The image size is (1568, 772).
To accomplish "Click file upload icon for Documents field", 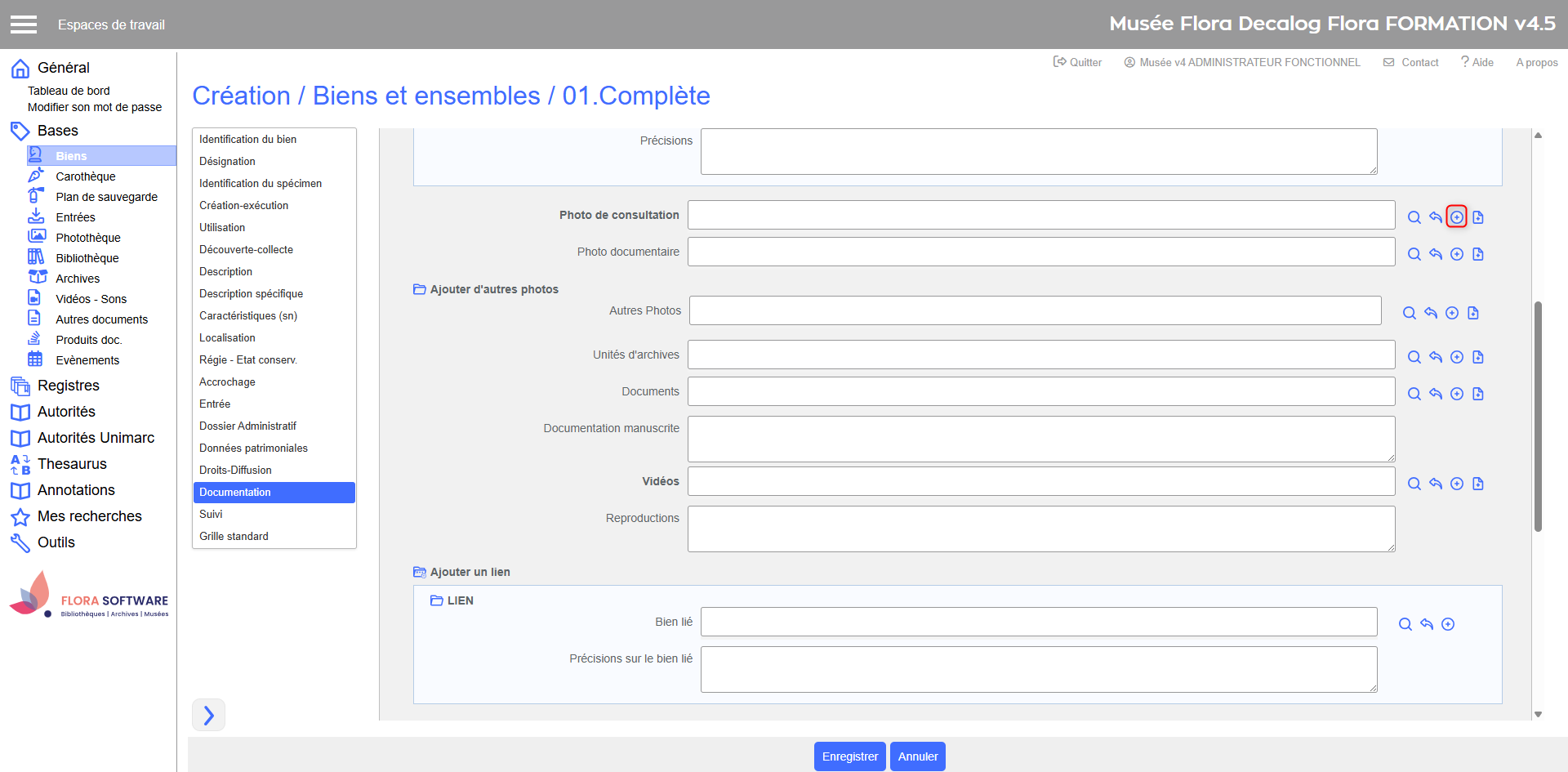I will [x=1477, y=394].
